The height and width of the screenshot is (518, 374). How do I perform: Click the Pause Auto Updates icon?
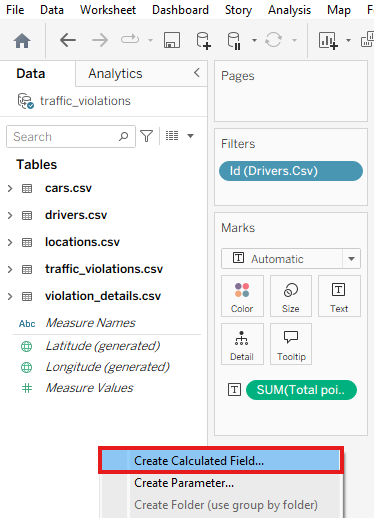234,41
